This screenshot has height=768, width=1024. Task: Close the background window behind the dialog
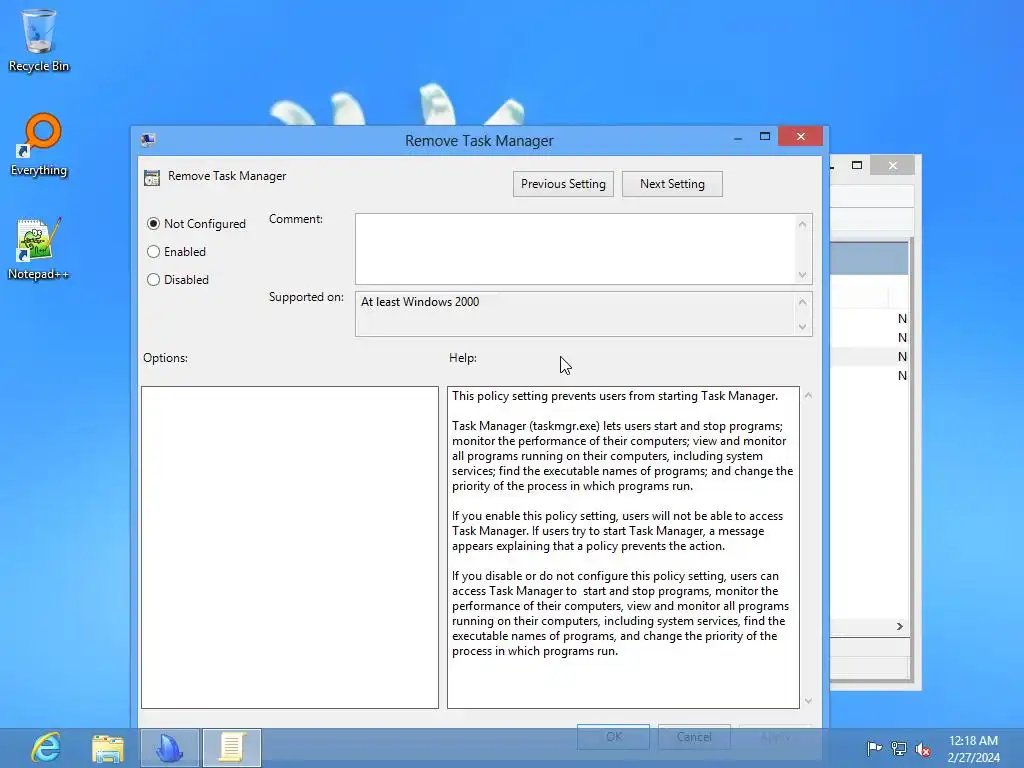[x=893, y=166]
